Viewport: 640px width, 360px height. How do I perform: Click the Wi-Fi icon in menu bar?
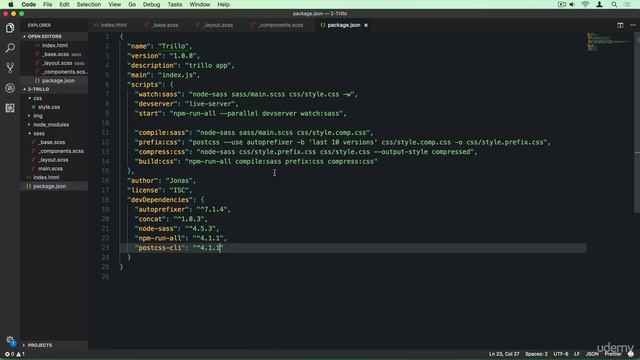(585, 4)
